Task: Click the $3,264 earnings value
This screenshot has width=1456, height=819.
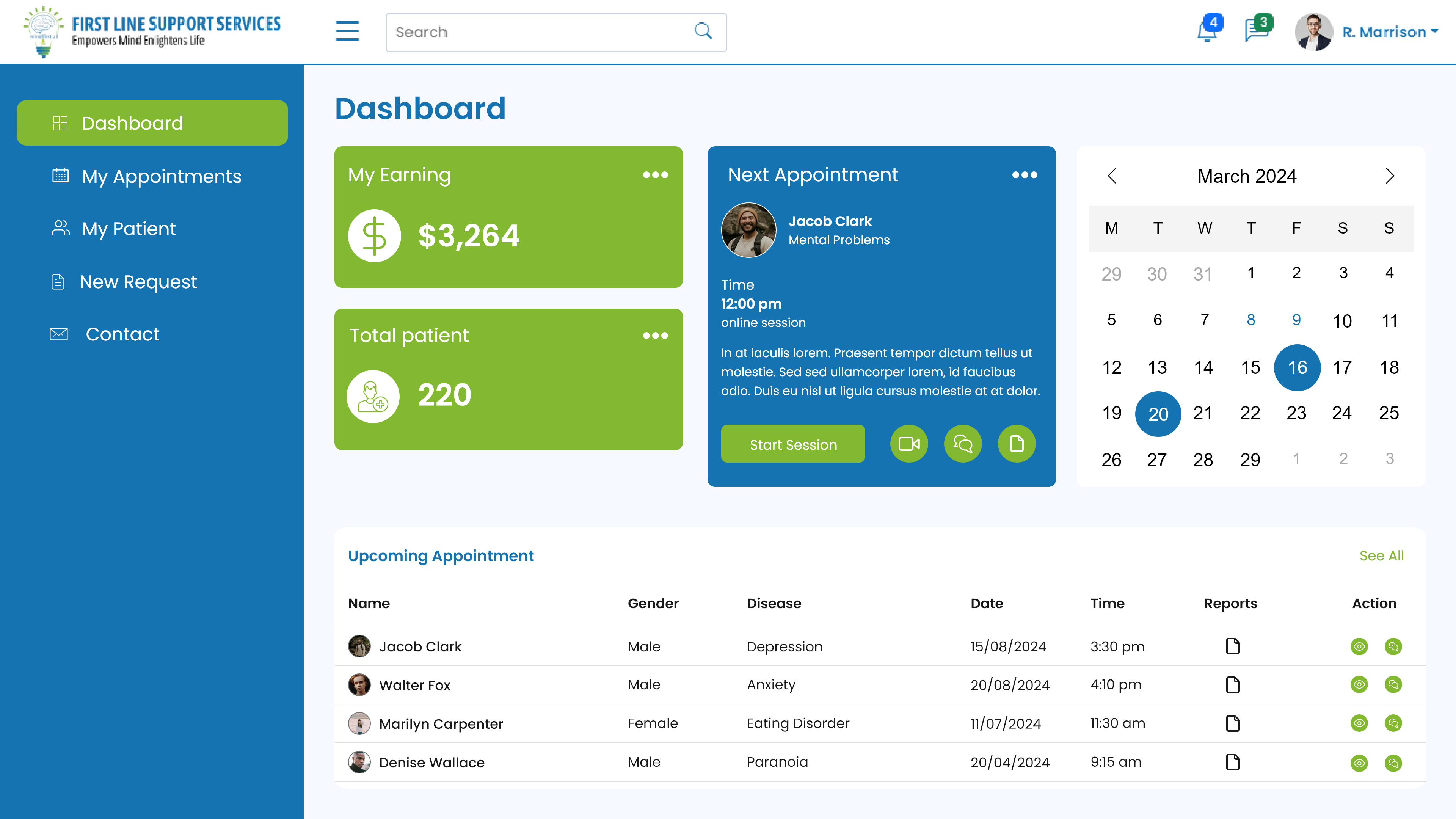Action: (x=469, y=236)
